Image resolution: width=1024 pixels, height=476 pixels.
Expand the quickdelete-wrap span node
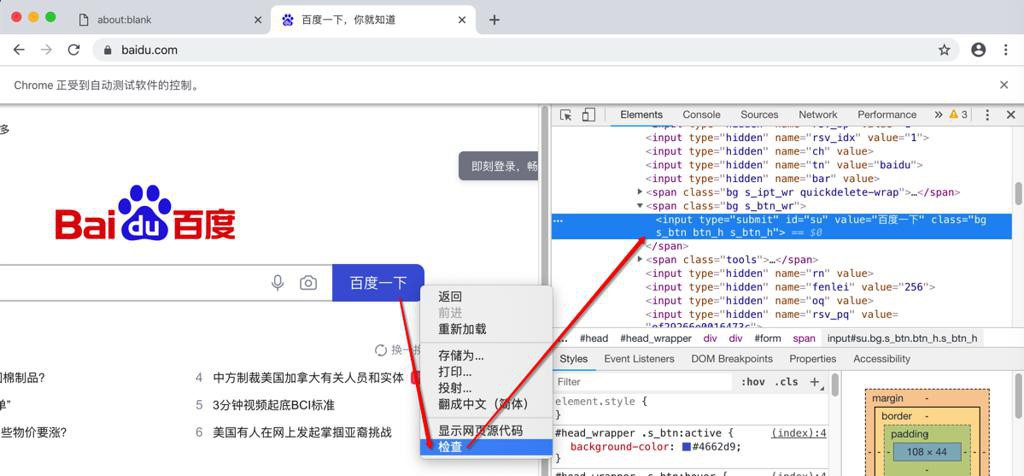coord(640,192)
